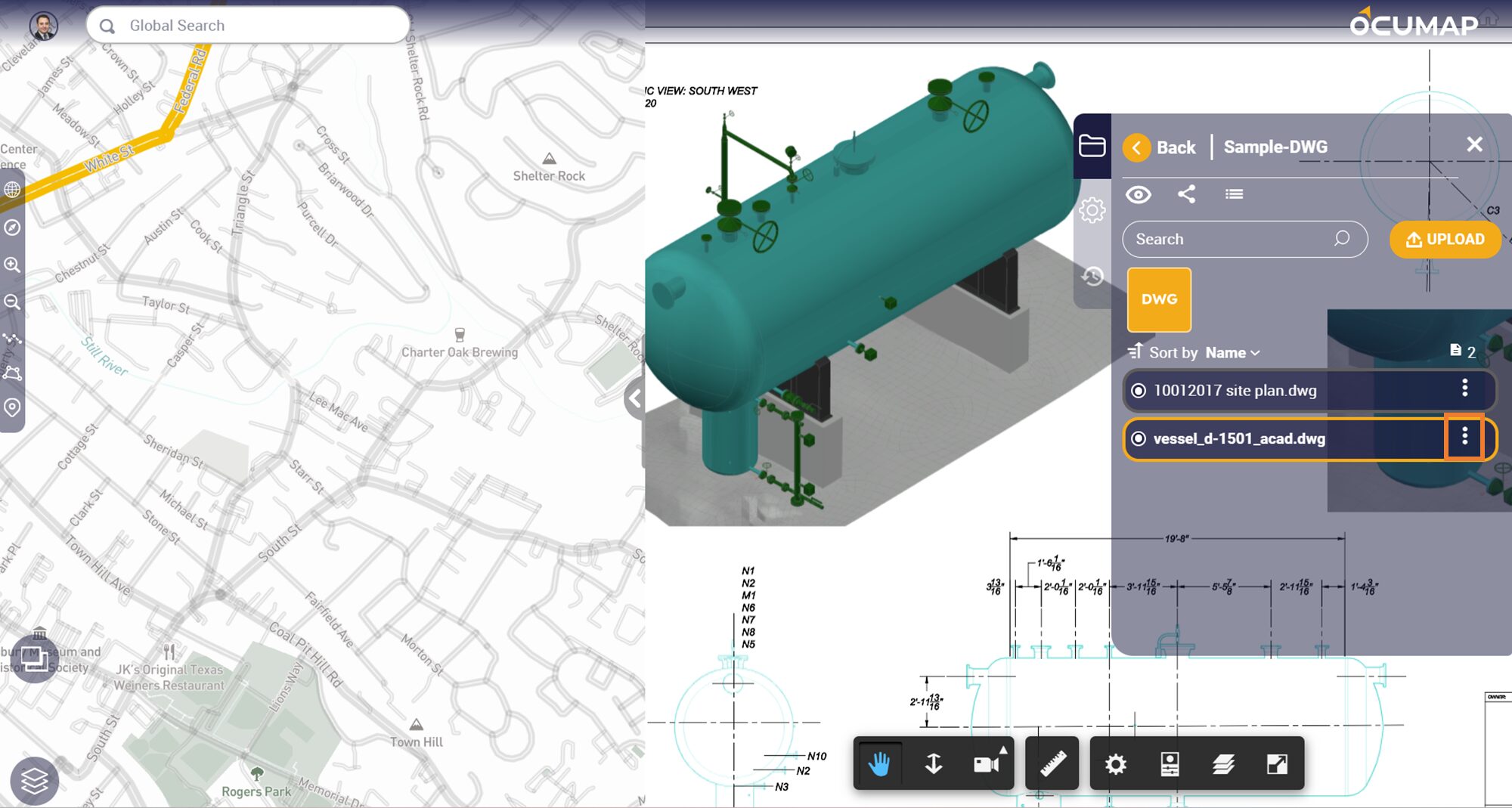Click the file Search field in the panel
Viewport: 1512px width, 808px height.
(1245, 239)
